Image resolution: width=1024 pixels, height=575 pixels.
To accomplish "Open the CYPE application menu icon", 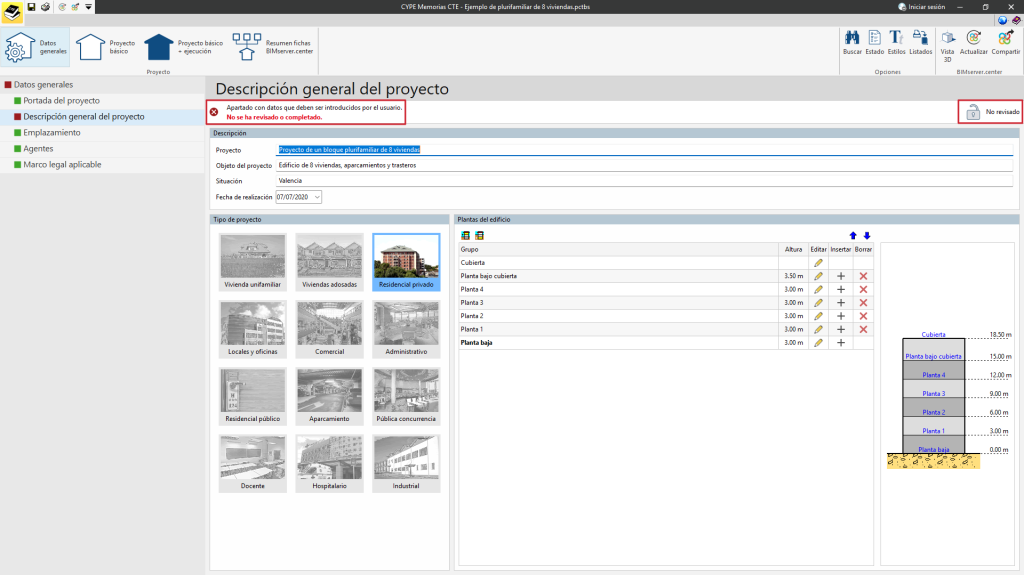I will [12, 12].
